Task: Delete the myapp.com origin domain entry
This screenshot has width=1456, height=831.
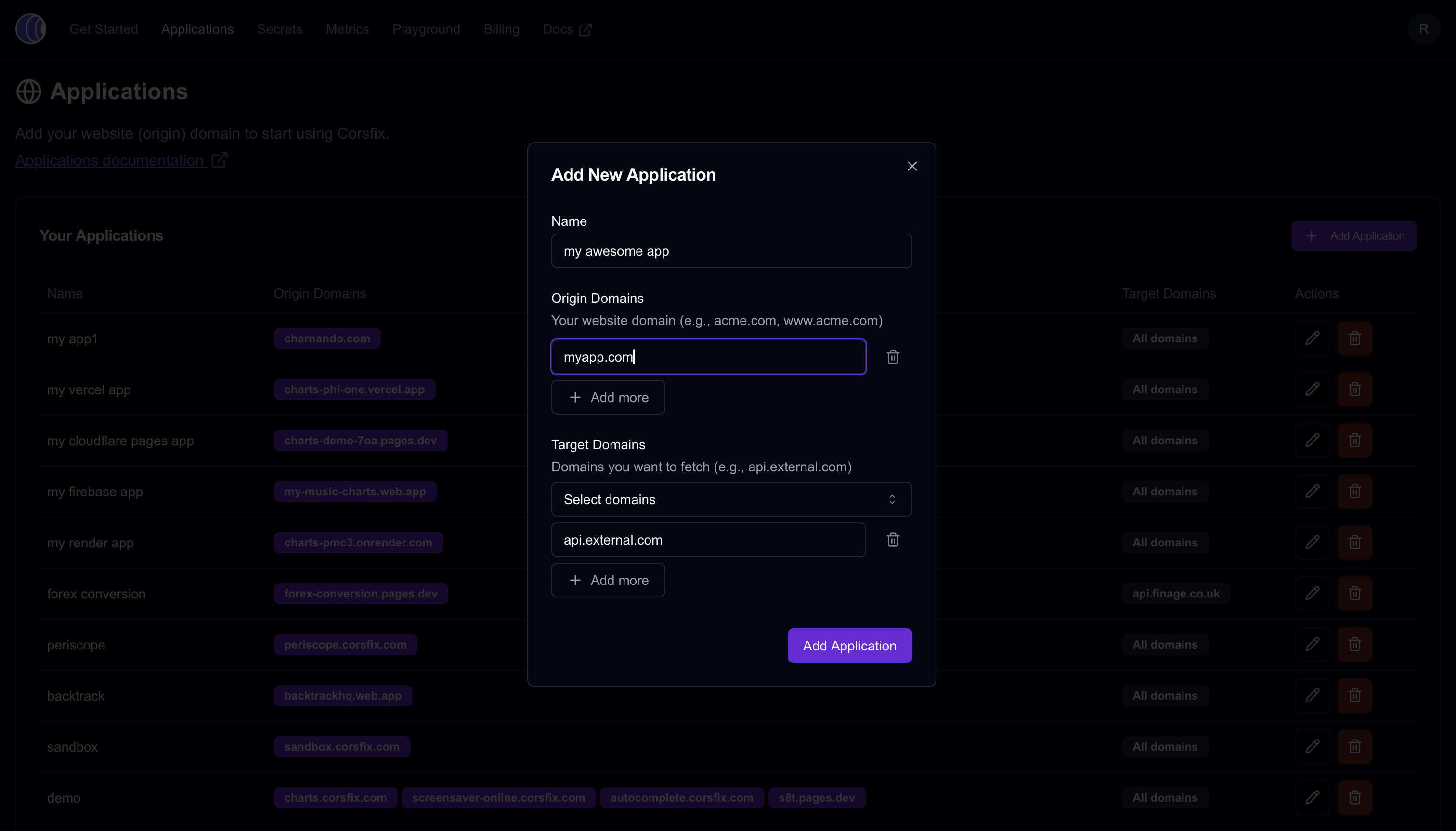Action: click(x=893, y=357)
